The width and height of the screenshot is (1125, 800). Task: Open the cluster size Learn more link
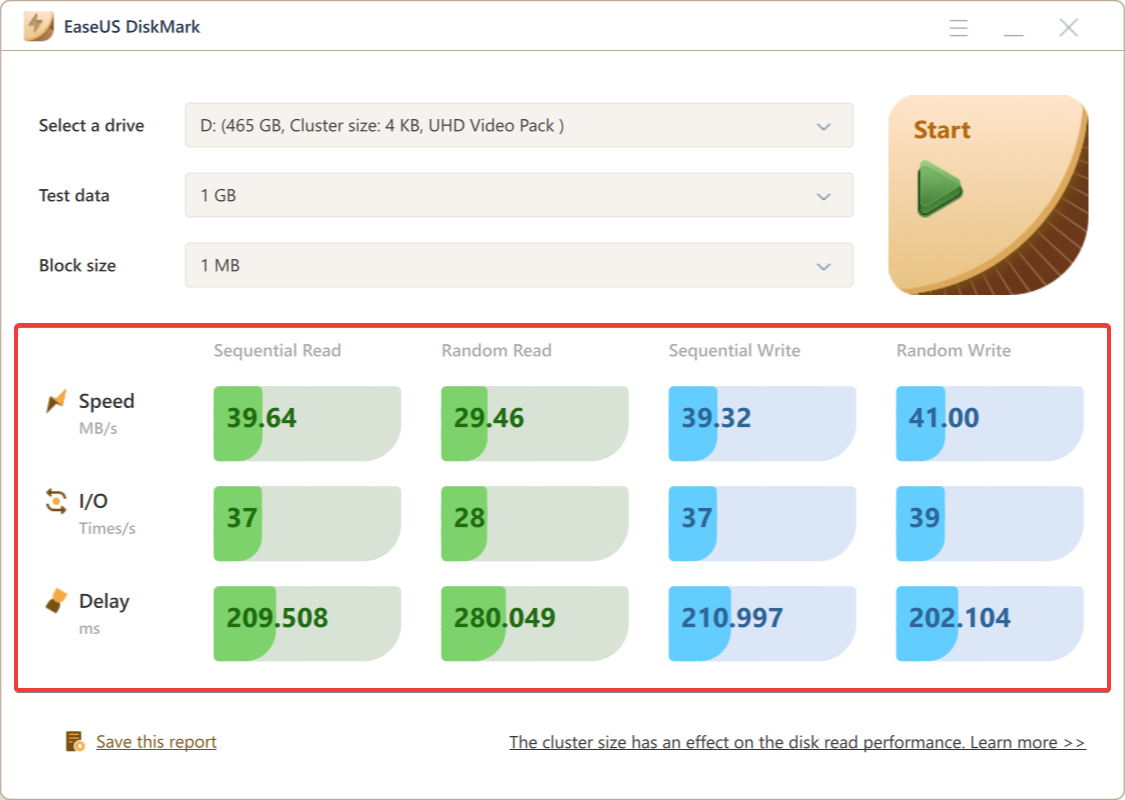pyautogui.click(x=797, y=742)
